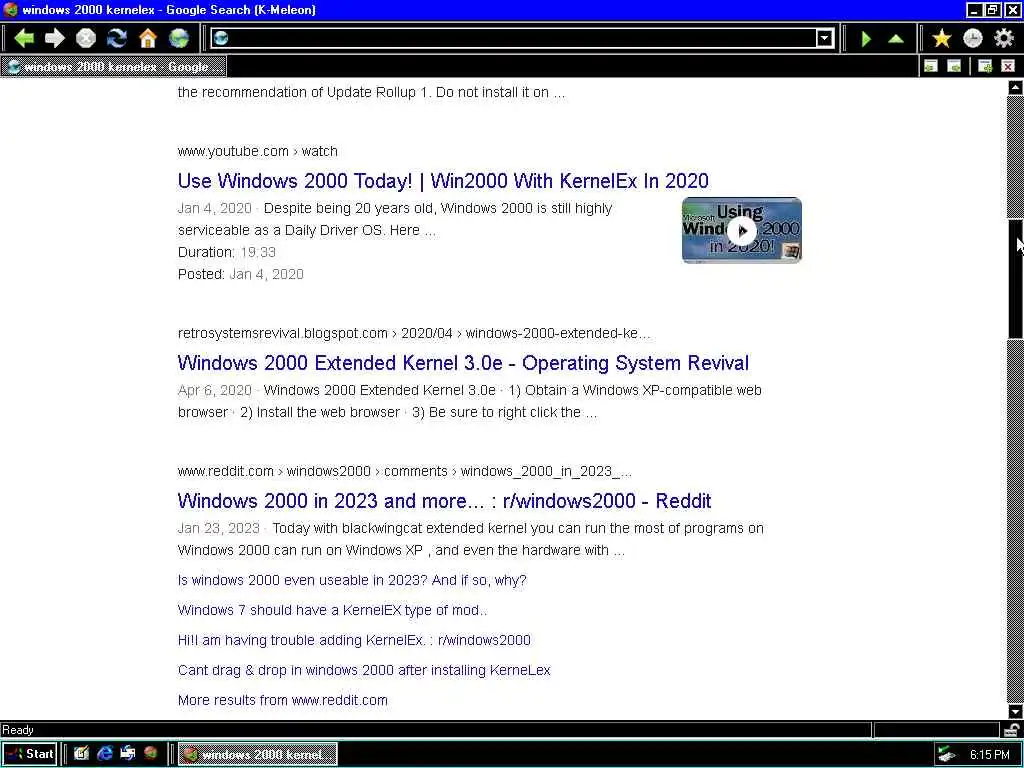1024x768 pixels.
Task: Click the security padlock icon in the status bar
Action: (x=1012, y=729)
